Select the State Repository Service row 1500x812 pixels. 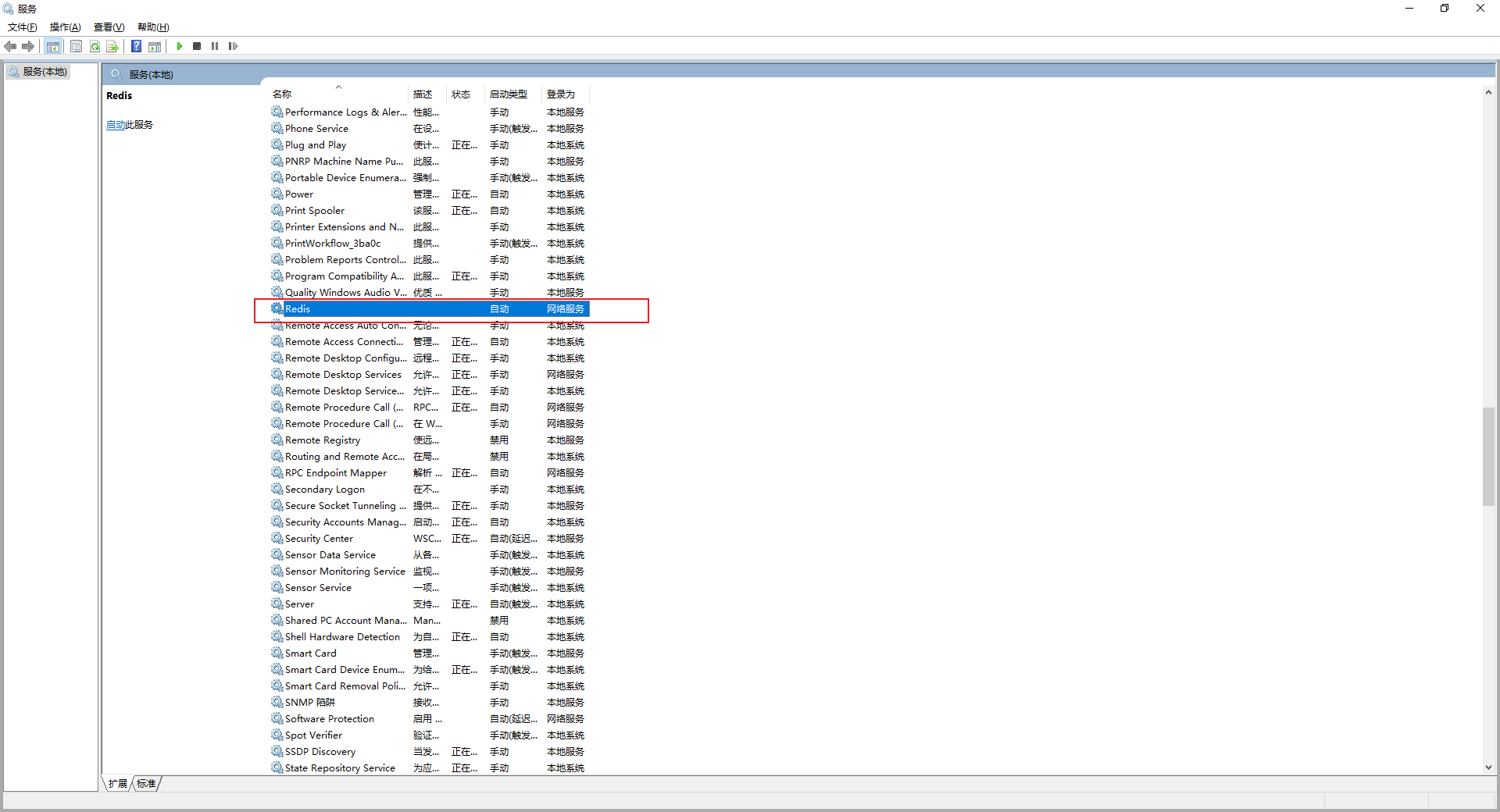pos(430,768)
